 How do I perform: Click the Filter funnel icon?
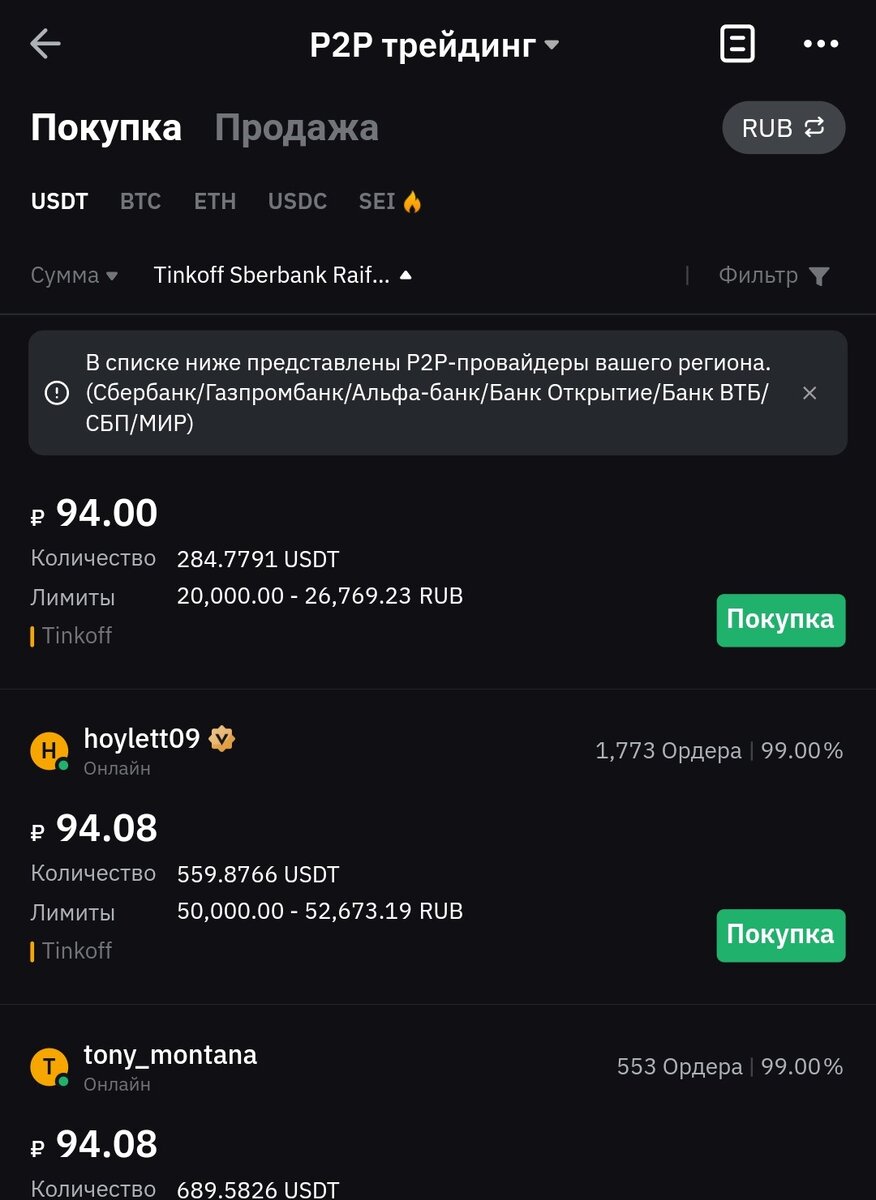click(x=819, y=276)
